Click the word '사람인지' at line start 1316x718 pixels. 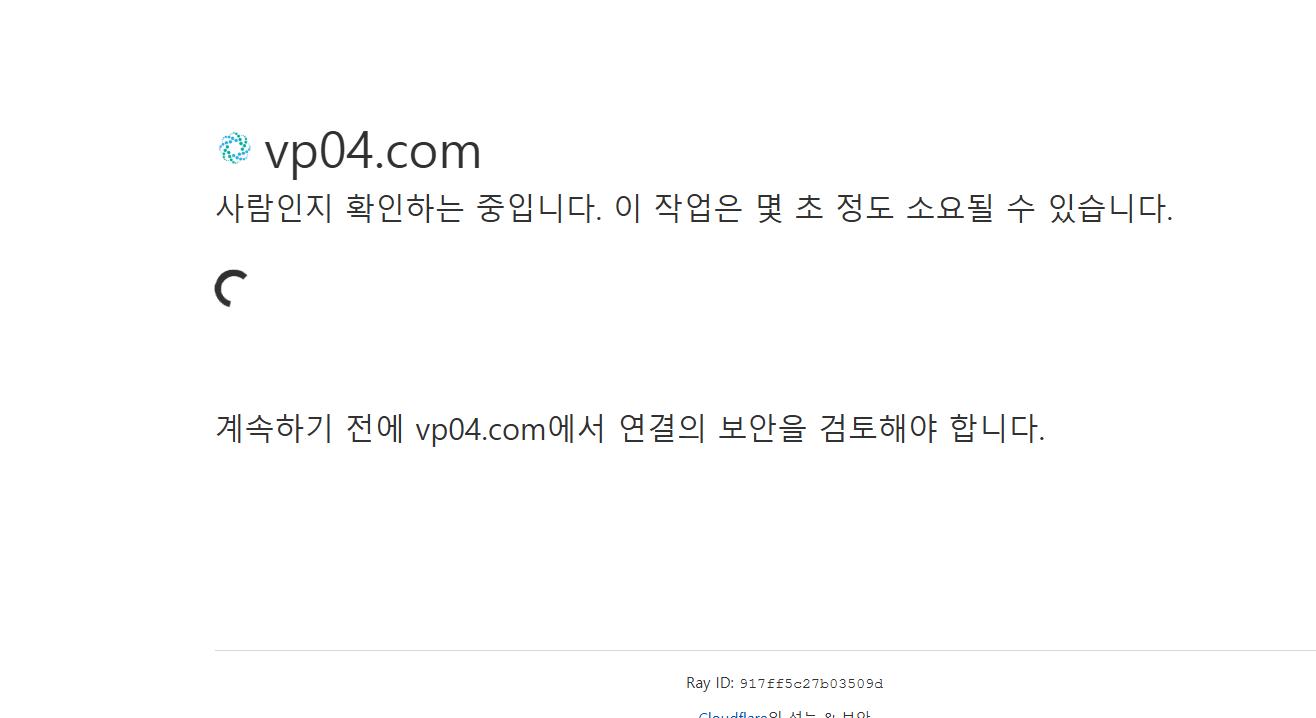pos(275,208)
